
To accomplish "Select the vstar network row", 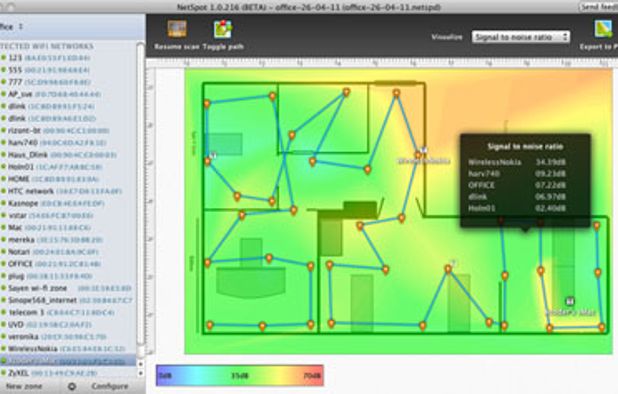I will 69,216.
